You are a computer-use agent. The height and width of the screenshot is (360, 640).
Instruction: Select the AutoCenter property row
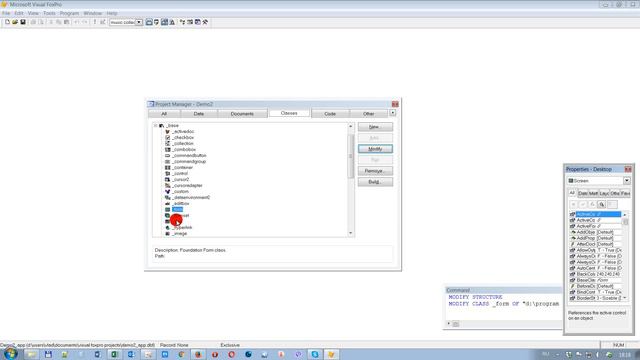(x=596, y=268)
